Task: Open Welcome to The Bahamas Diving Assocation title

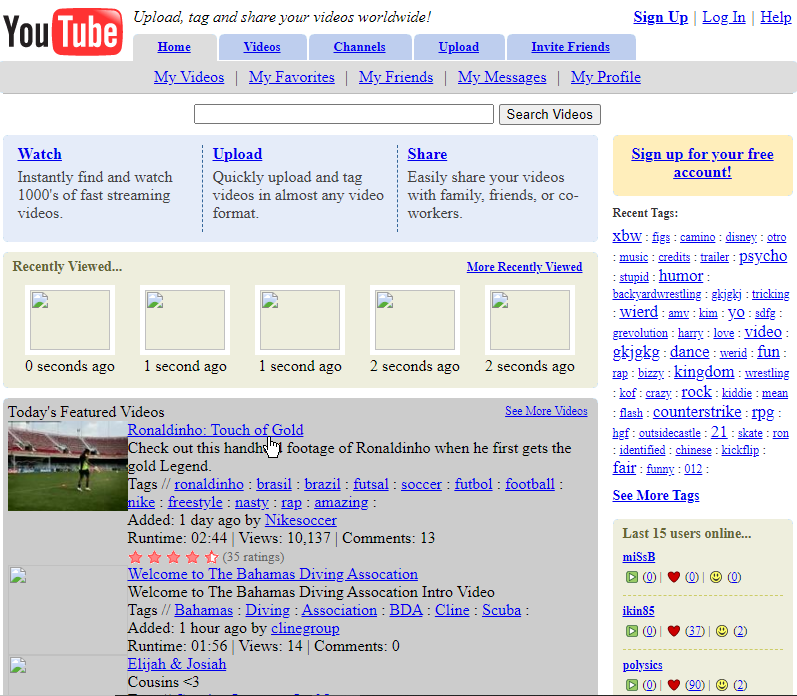Action: (272, 574)
